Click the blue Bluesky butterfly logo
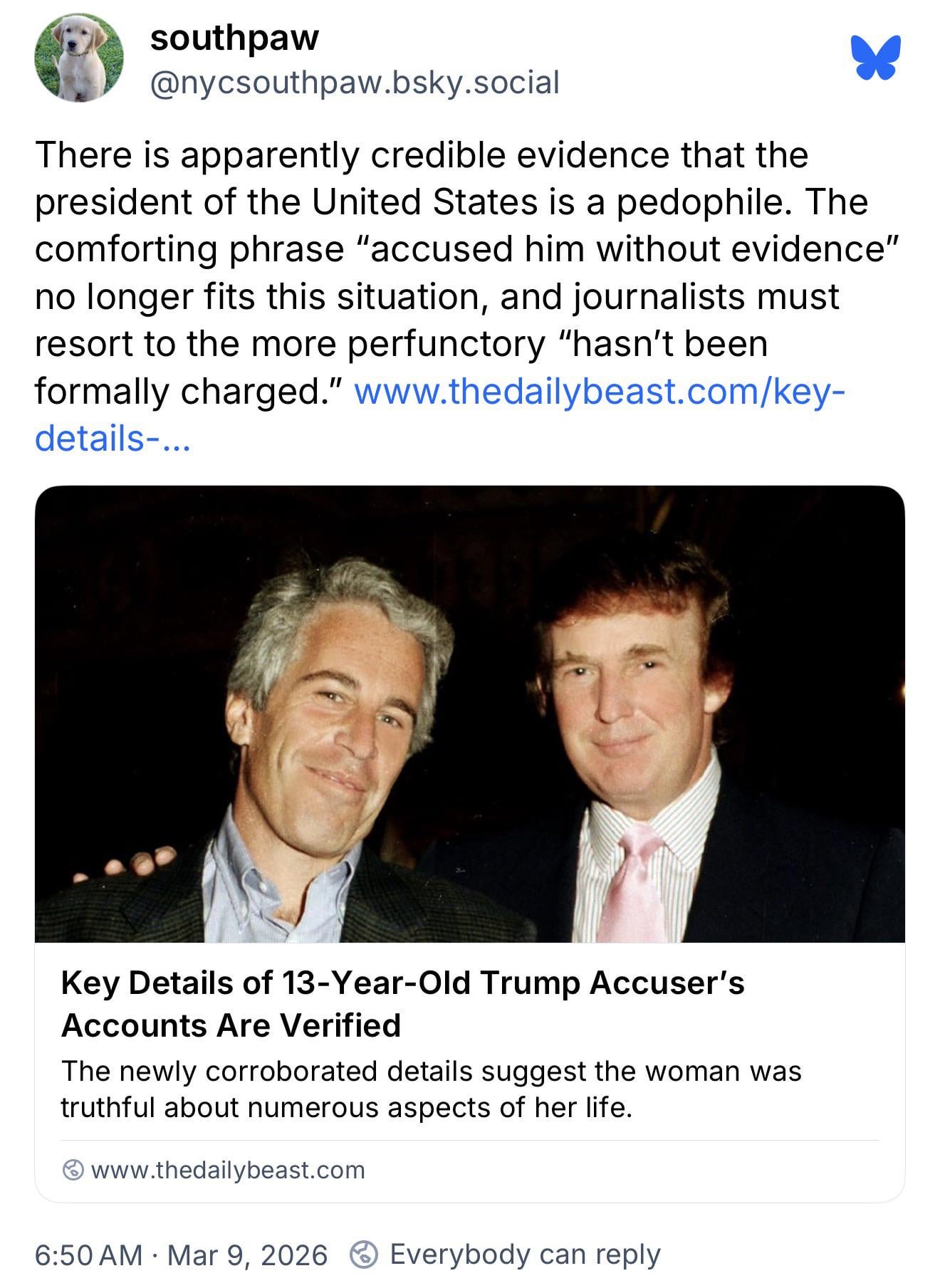This screenshot has width=940, height=1288. pyautogui.click(x=876, y=57)
